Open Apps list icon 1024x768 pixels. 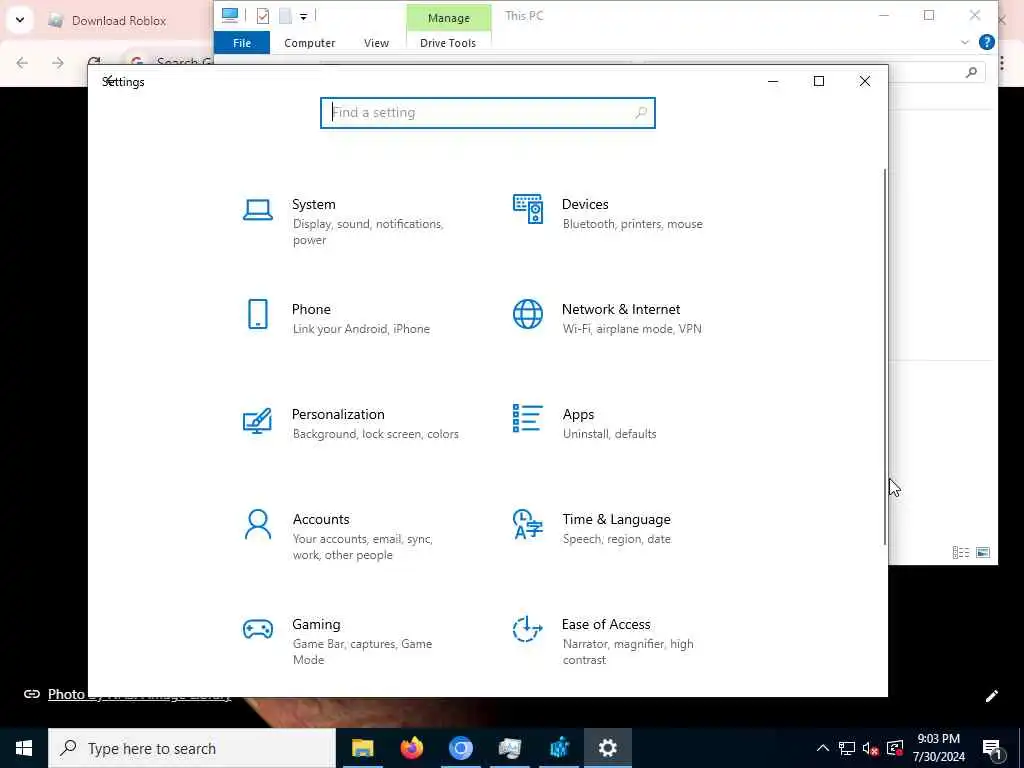coord(528,418)
